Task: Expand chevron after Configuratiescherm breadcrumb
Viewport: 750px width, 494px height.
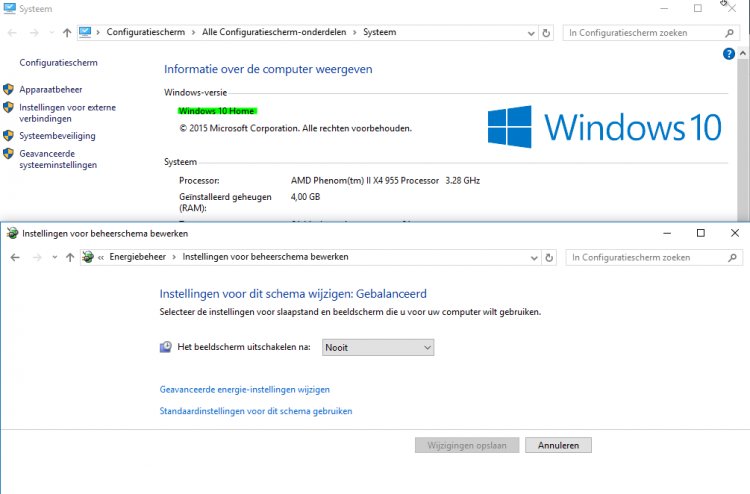Action: (193, 32)
